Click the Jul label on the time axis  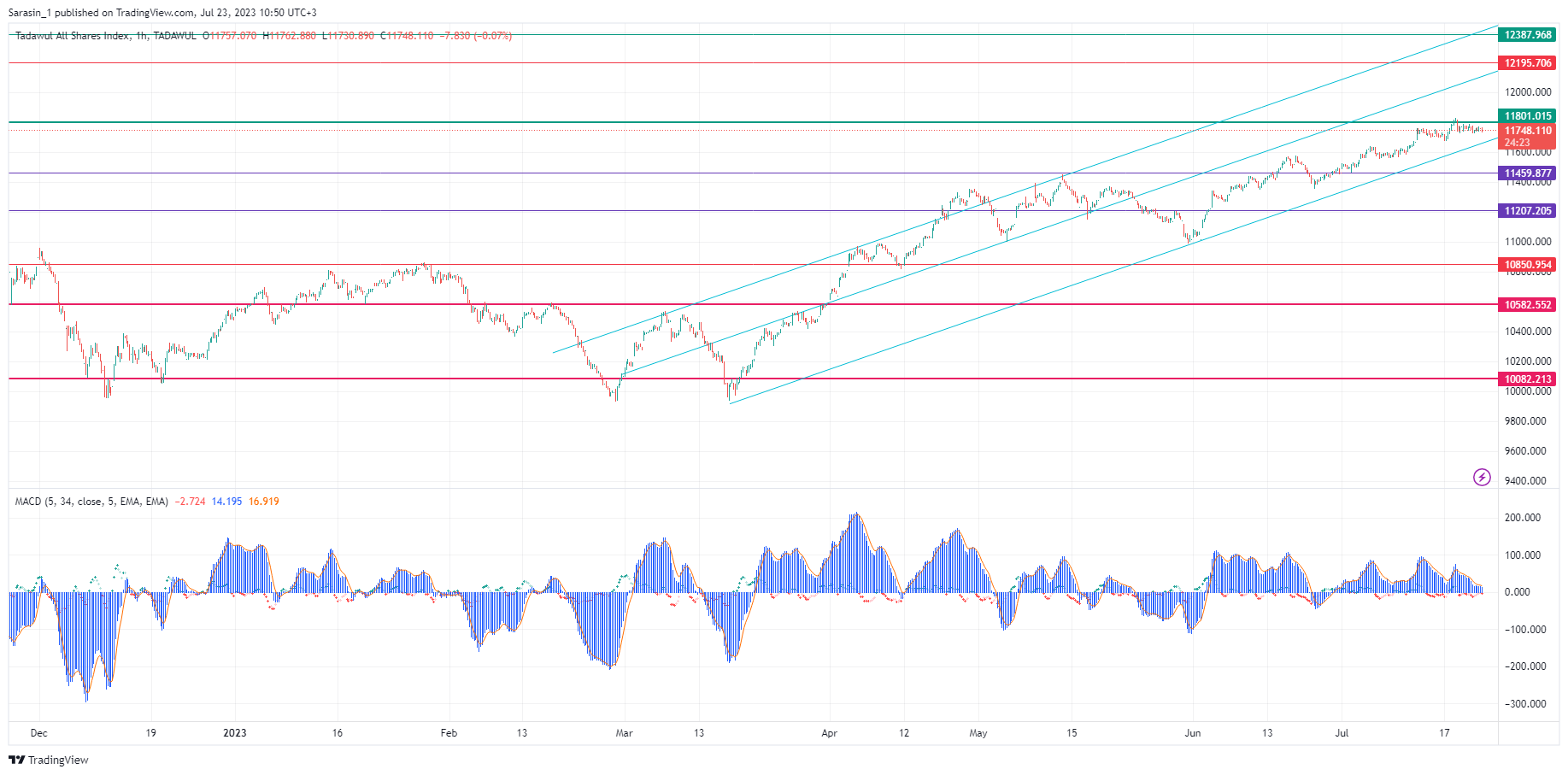[1342, 733]
